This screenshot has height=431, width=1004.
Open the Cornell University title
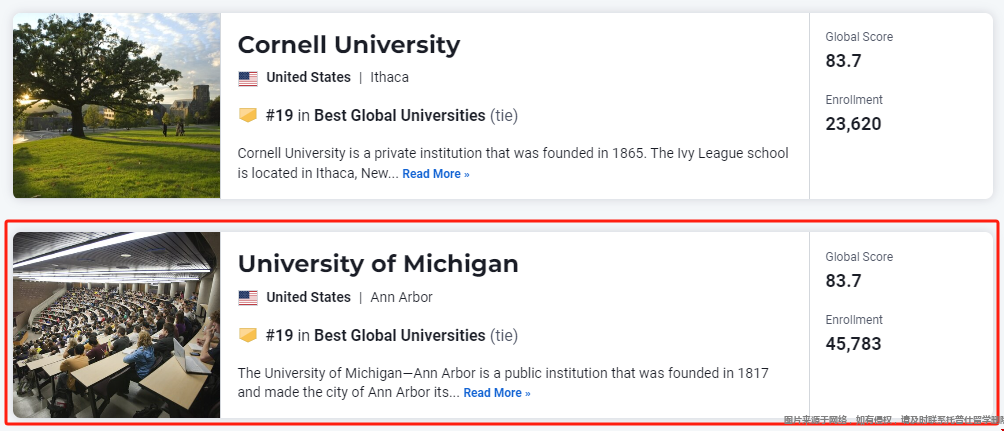[348, 45]
